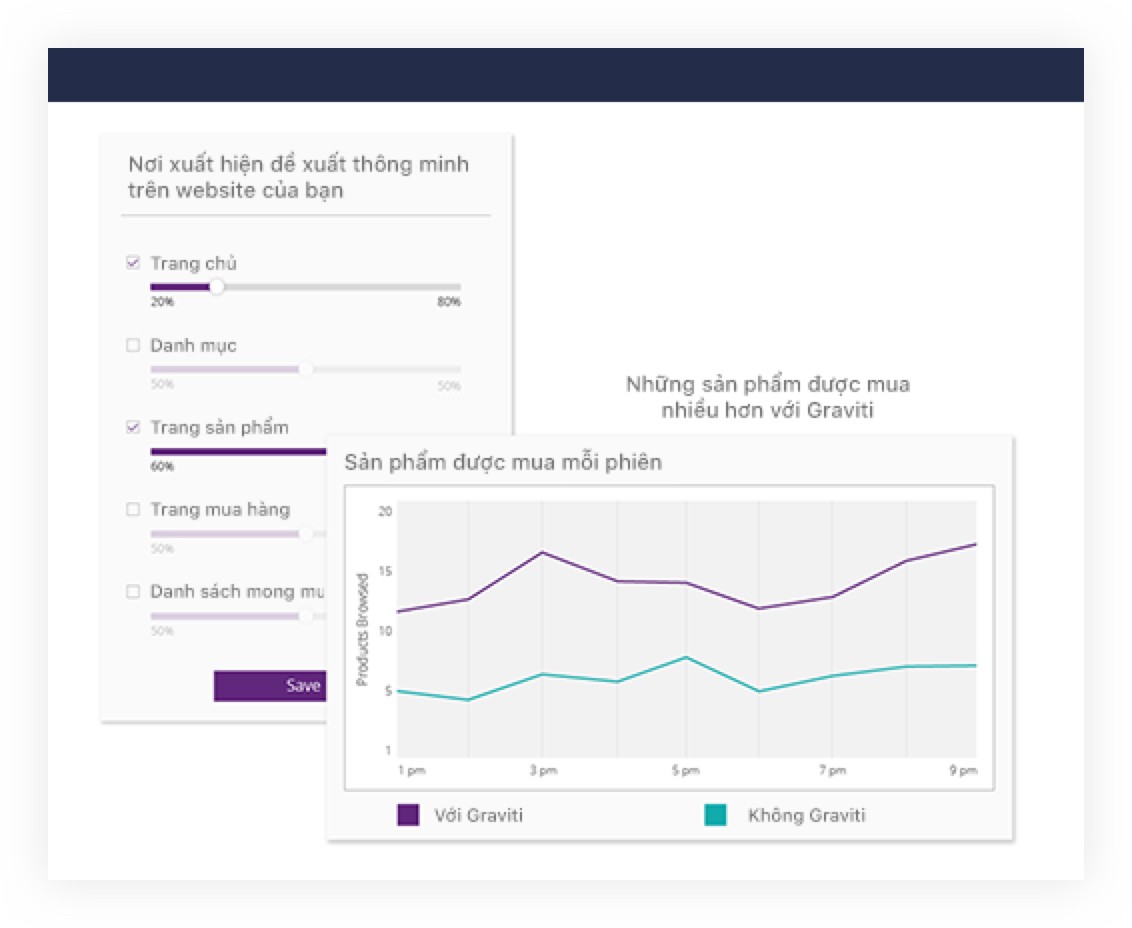Click the 7 pm axis label

[832, 771]
